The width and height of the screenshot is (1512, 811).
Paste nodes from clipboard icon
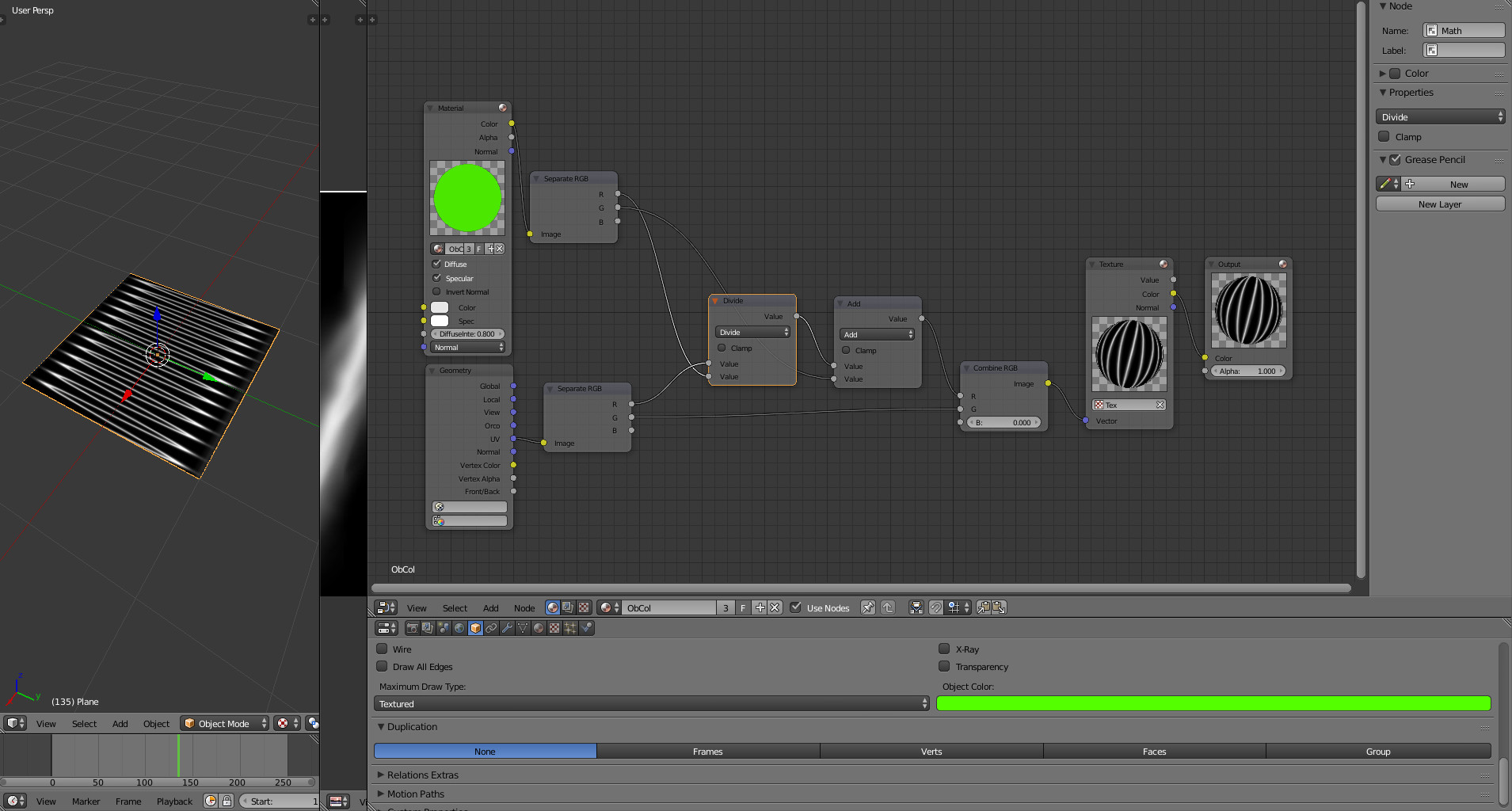[1000, 607]
